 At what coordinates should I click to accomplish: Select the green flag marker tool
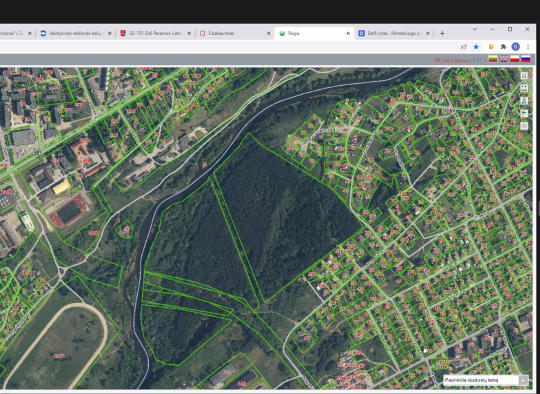coord(524,113)
